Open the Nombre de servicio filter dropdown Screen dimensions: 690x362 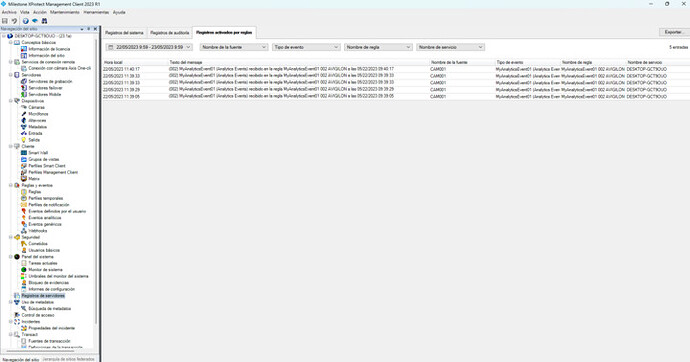click(x=450, y=47)
